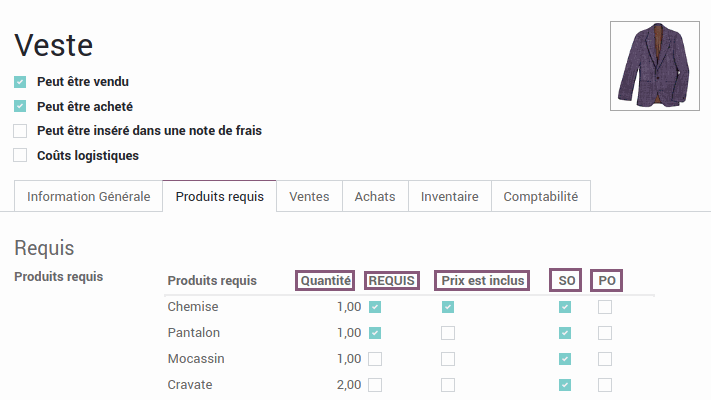
Task: Uncheck the Peut être vendu checkbox
Action: point(20,82)
